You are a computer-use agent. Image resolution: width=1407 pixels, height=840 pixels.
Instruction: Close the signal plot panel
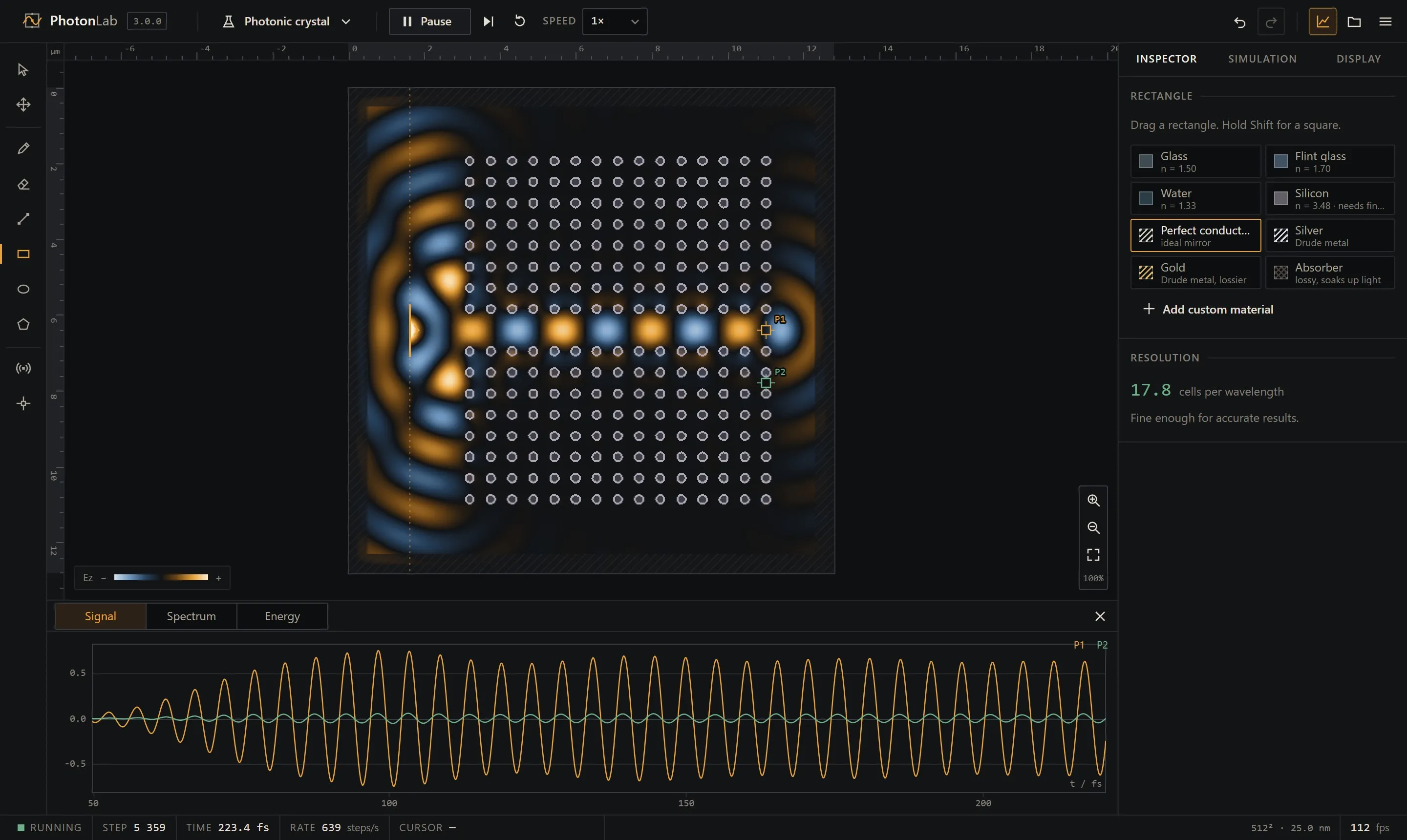click(1100, 616)
